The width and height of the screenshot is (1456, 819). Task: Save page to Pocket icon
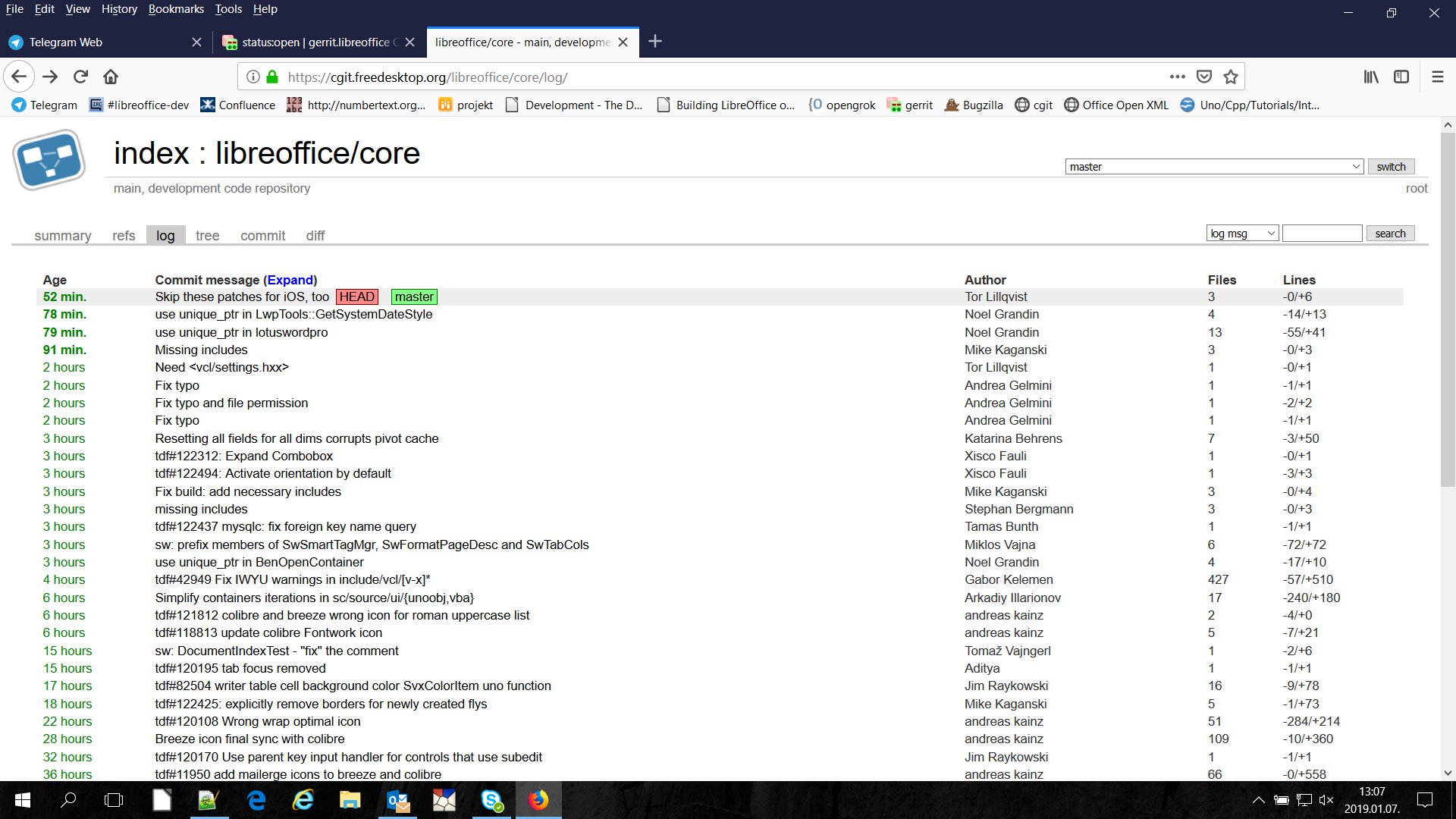click(x=1203, y=77)
